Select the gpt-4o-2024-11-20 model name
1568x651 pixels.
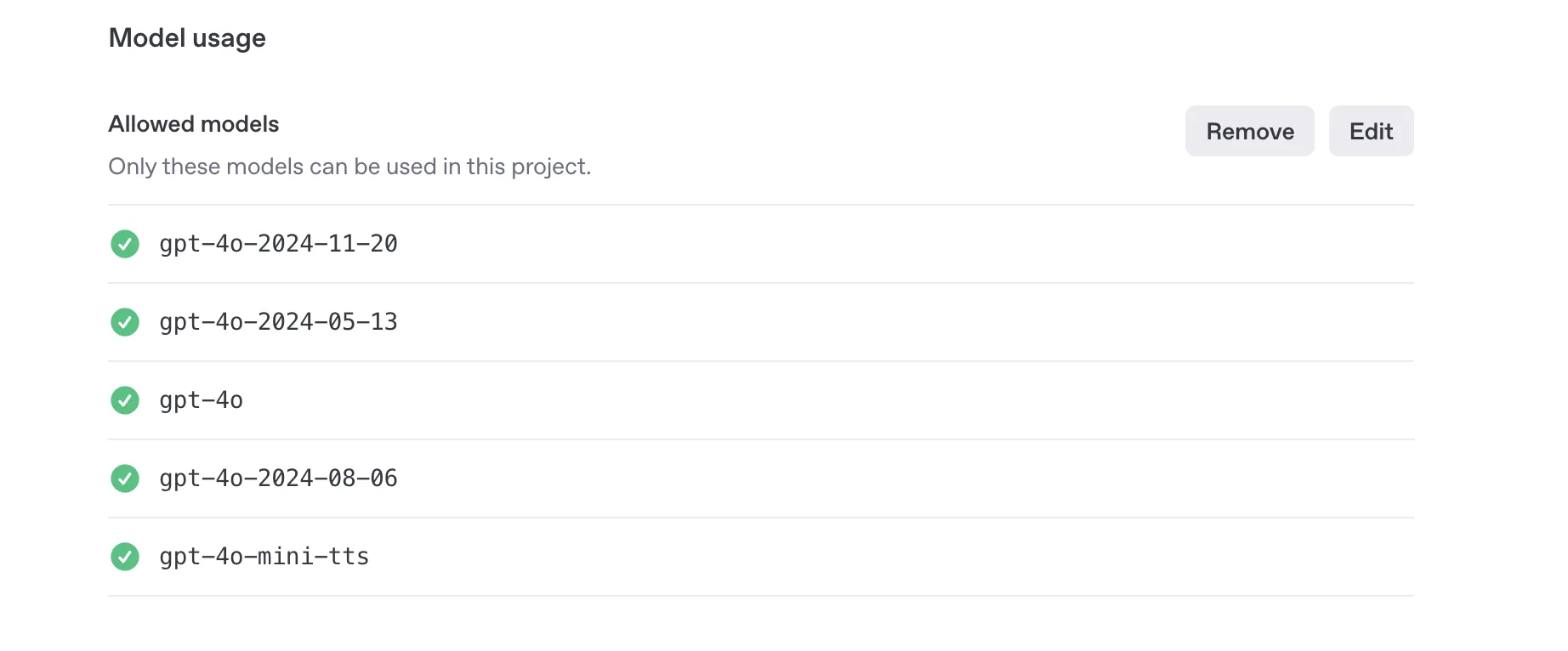pos(278,244)
